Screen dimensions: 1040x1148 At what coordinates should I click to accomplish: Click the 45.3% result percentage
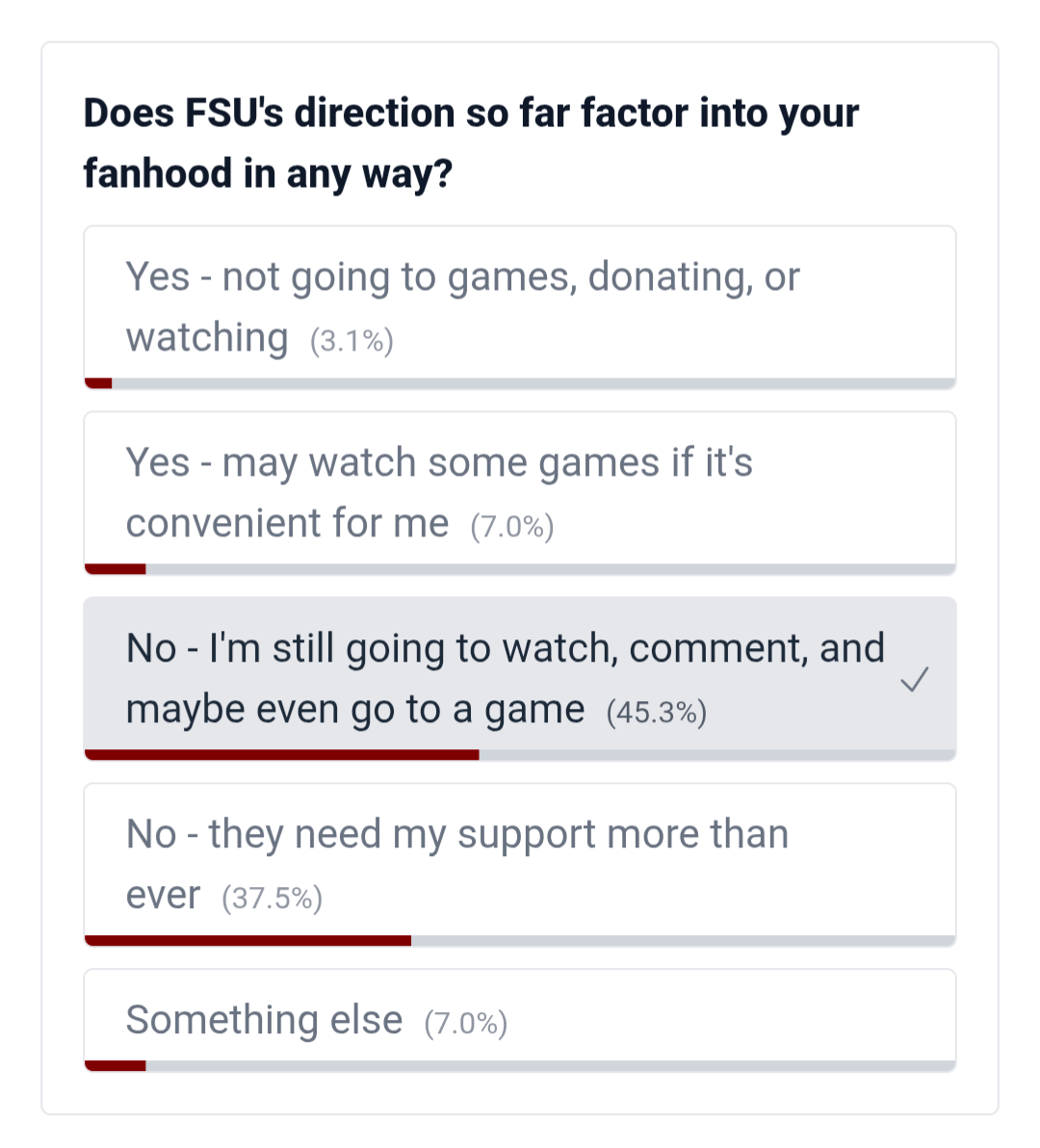coord(657,713)
